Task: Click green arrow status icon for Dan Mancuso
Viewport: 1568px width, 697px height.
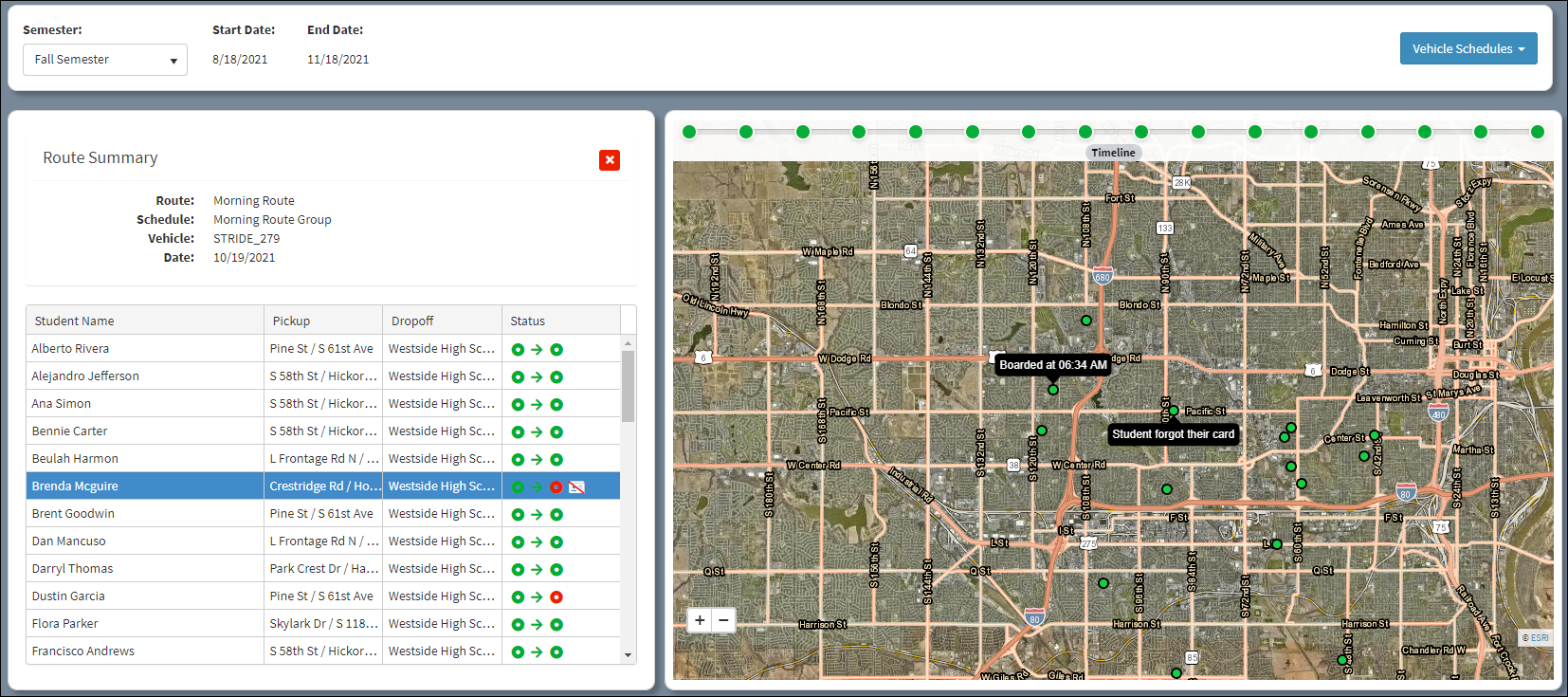Action: [537, 542]
